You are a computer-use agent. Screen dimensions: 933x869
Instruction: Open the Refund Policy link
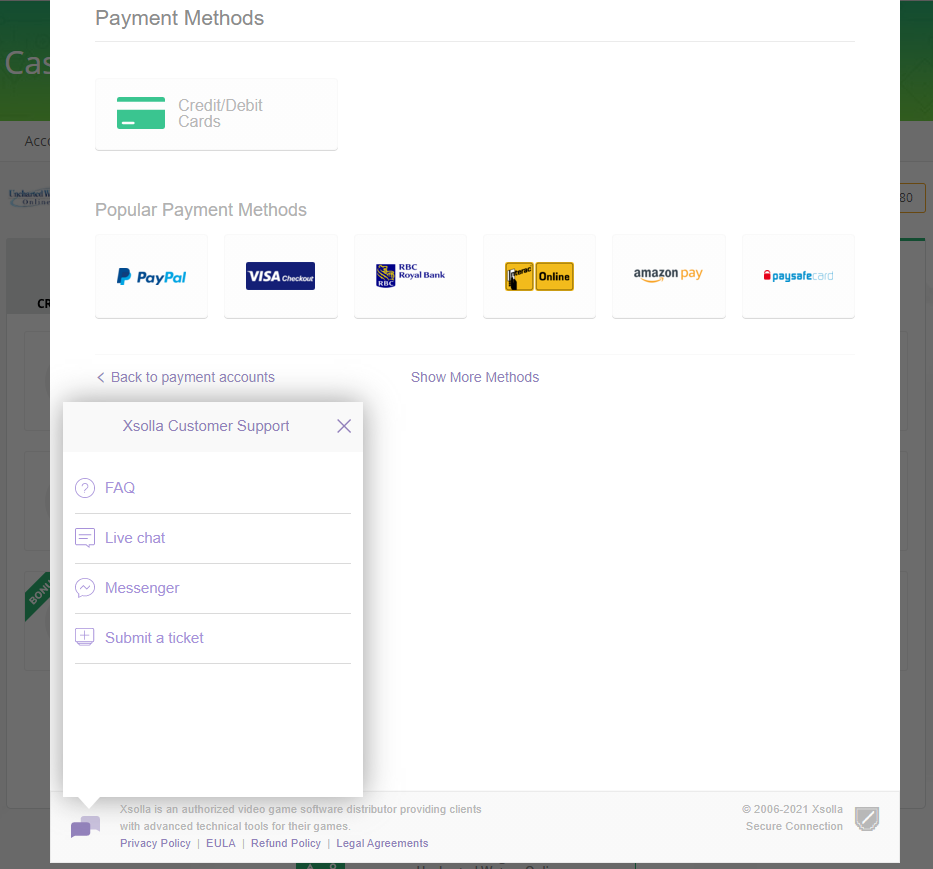coord(286,843)
